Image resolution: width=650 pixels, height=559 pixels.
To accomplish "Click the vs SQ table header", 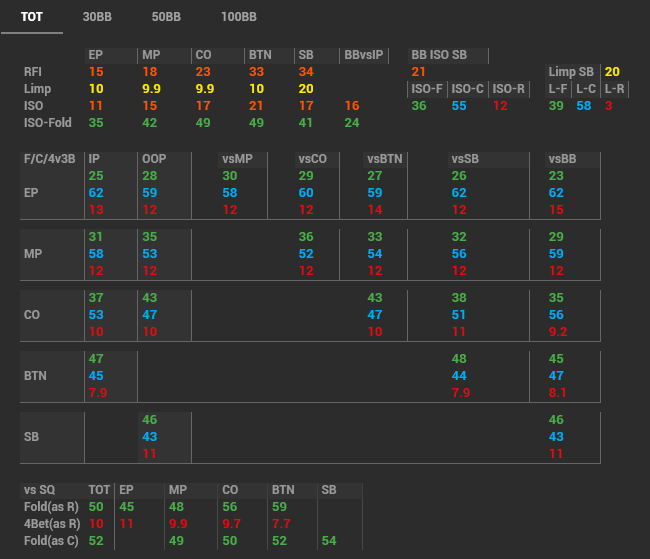I will point(41,490).
